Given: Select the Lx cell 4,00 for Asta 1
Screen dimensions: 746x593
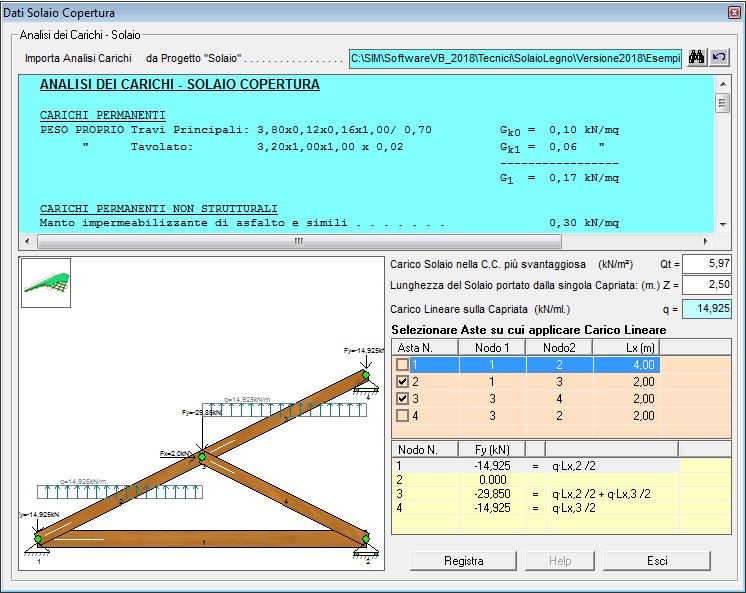Looking at the screenshot, I should coord(626,365).
